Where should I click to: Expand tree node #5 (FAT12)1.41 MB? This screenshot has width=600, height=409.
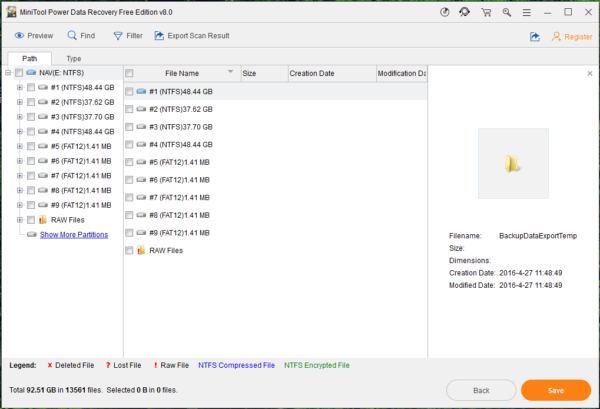20,146
